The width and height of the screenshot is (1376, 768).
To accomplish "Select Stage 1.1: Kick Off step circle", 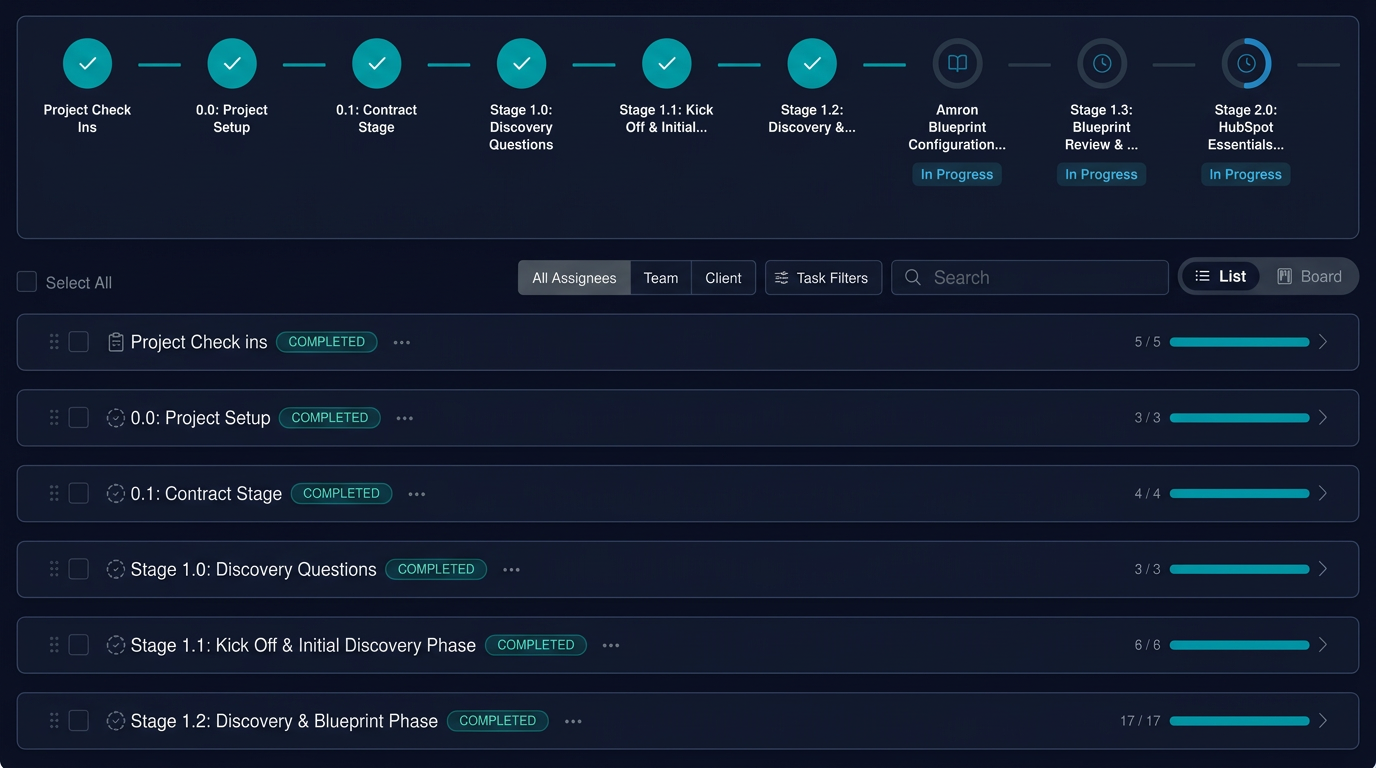I will click(x=667, y=64).
